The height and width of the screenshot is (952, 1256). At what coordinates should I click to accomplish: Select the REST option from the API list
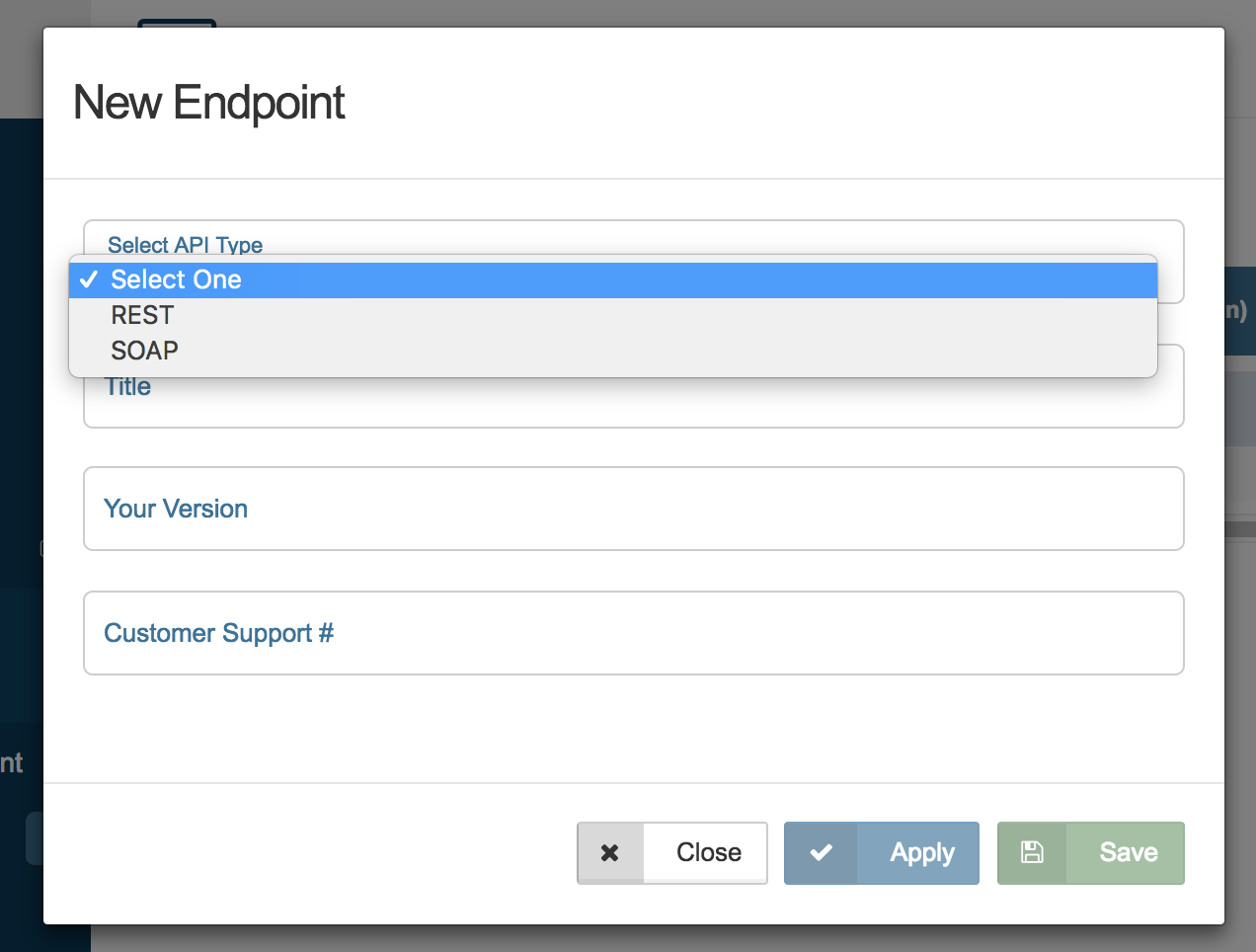(142, 315)
